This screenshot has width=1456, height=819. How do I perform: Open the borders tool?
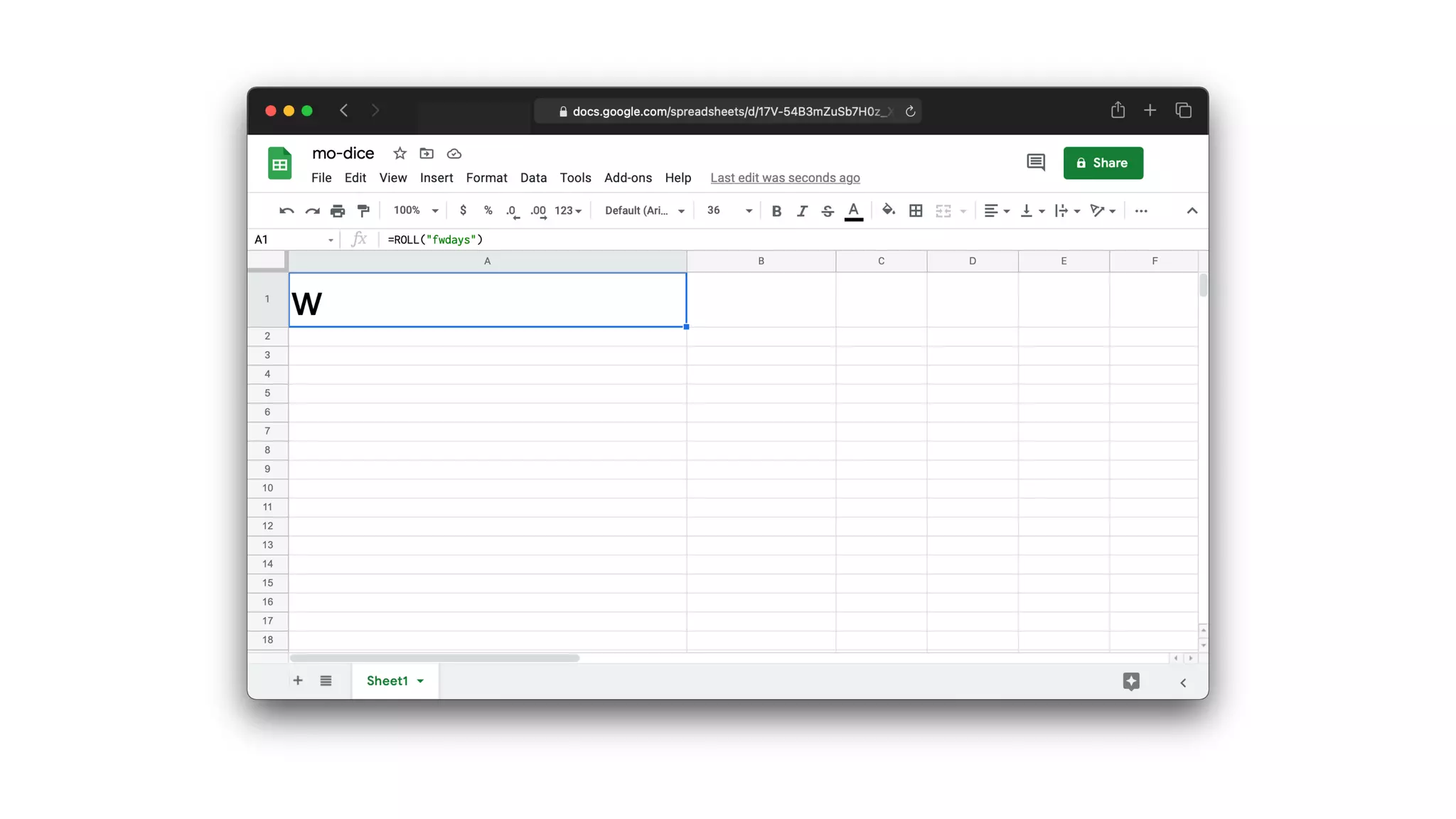coord(916,210)
